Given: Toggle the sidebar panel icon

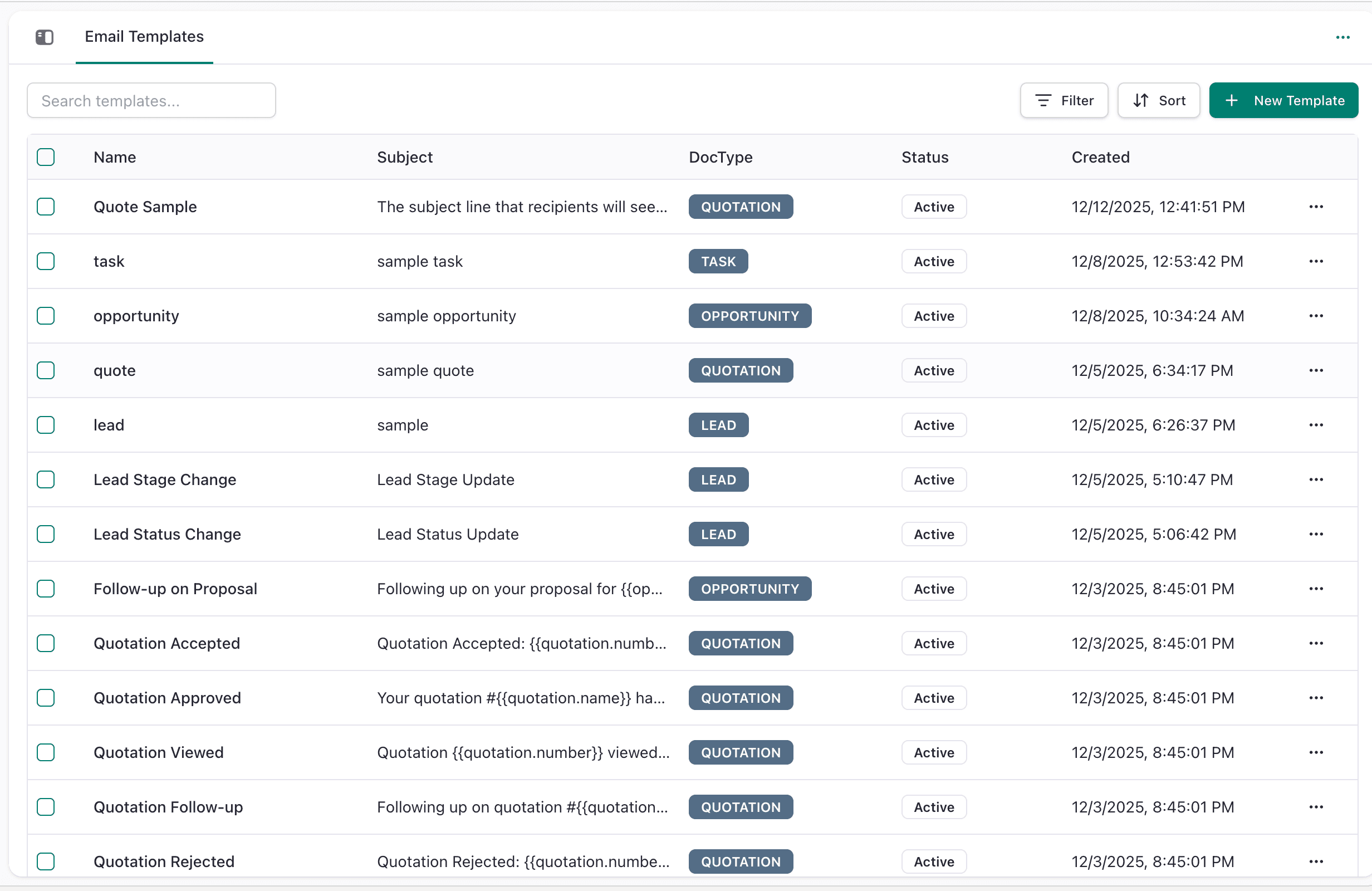Looking at the screenshot, I should (45, 37).
